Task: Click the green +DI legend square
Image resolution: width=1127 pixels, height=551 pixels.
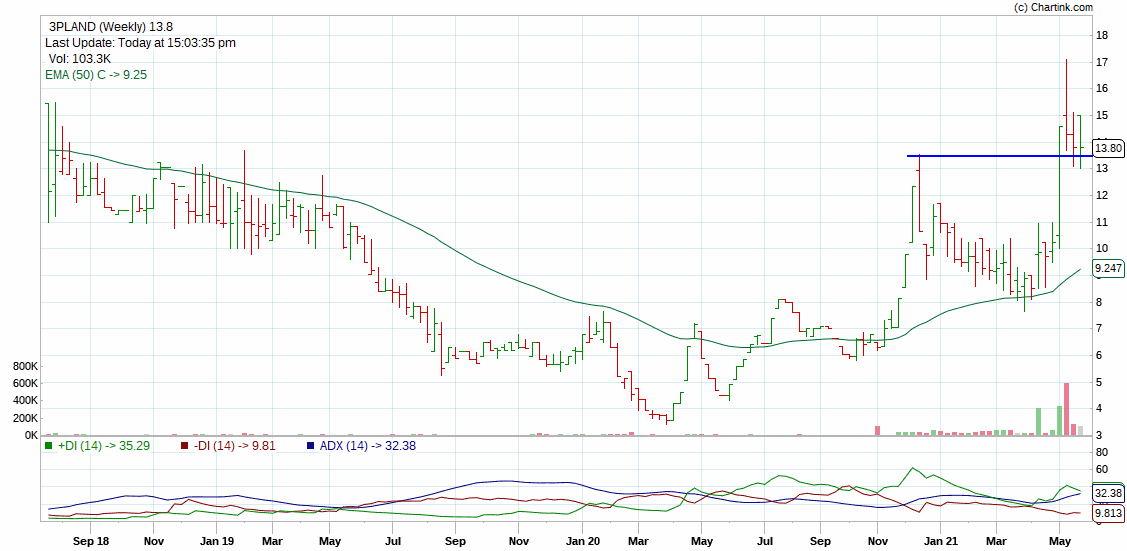Action: click(48, 445)
